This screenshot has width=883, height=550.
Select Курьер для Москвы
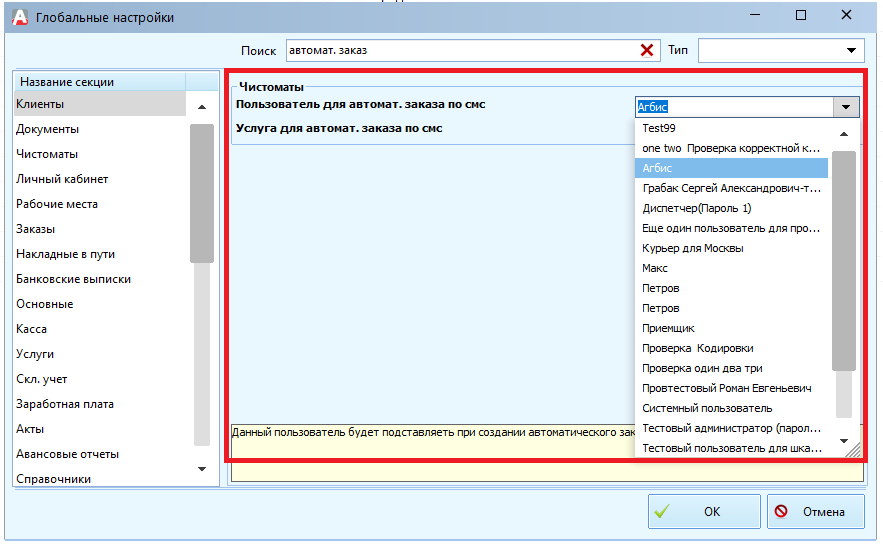click(732, 248)
